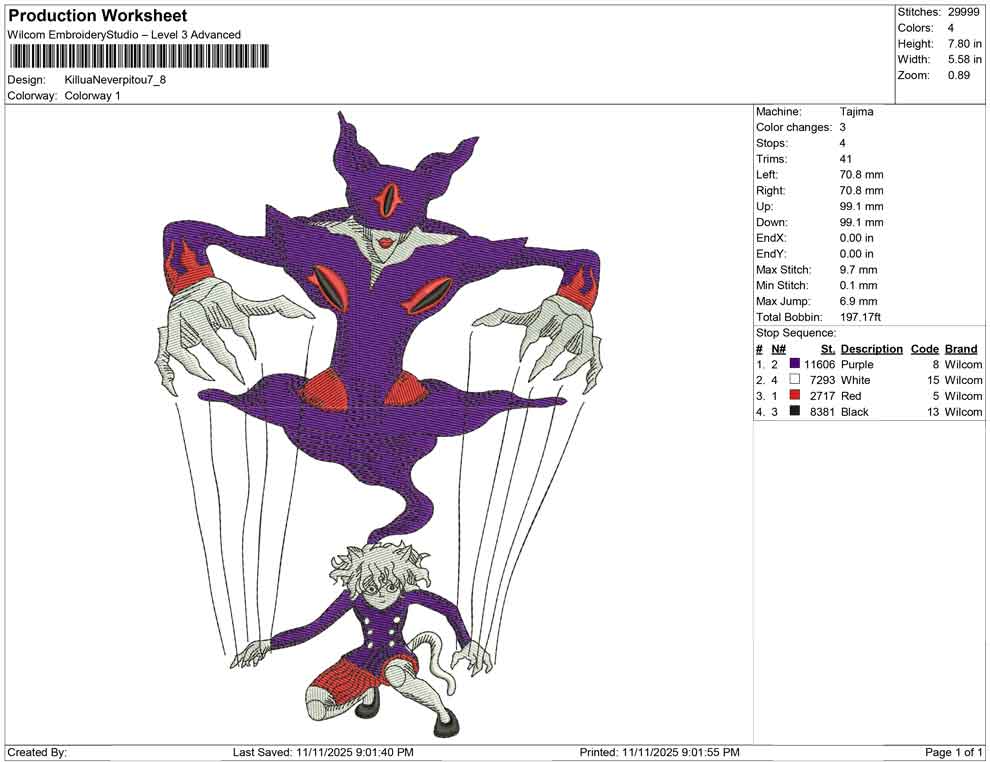Screen dimensions: 990x762
Task: Click the 'White' description in stop row 2
Action: click(856, 380)
